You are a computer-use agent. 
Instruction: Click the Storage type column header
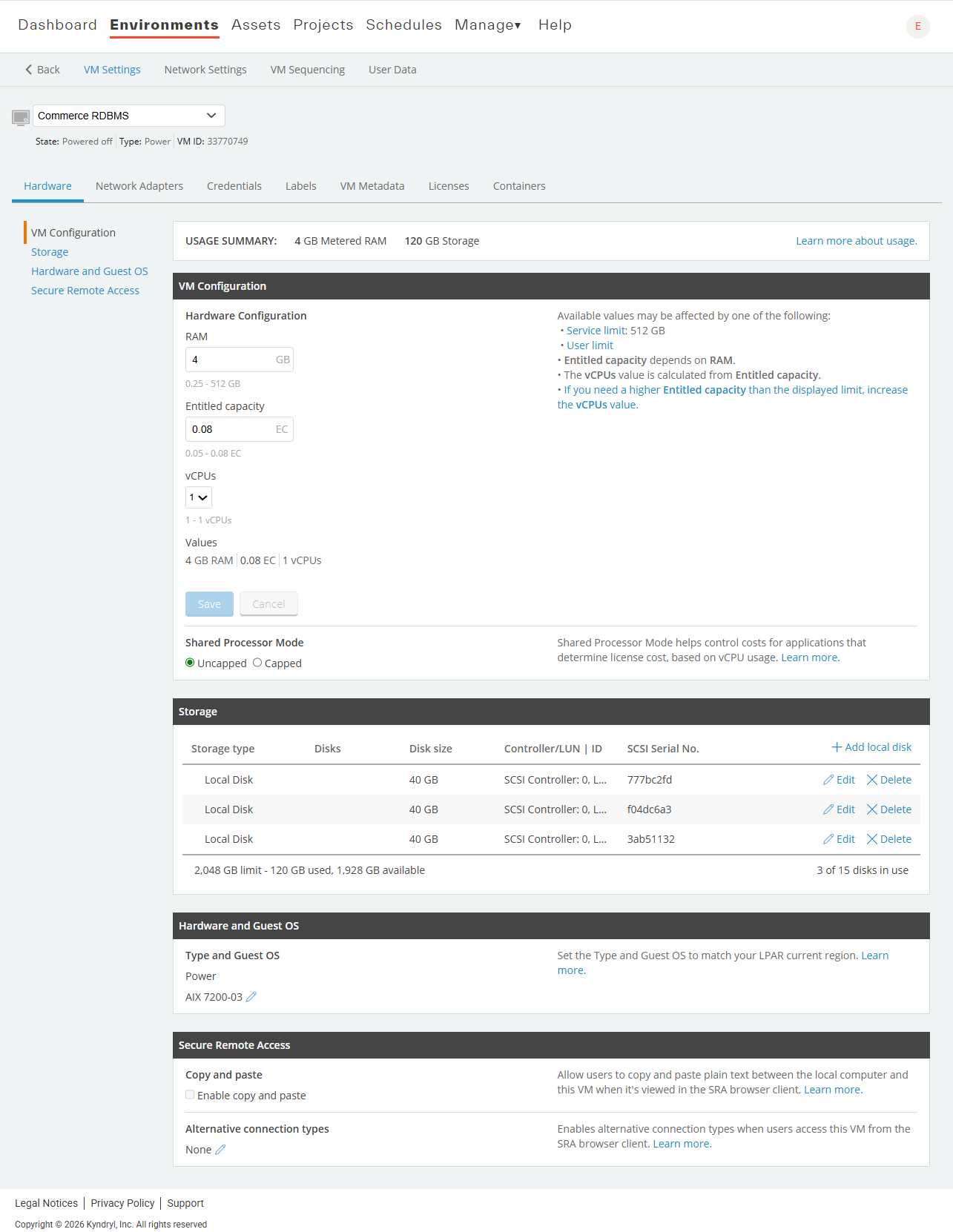point(222,749)
